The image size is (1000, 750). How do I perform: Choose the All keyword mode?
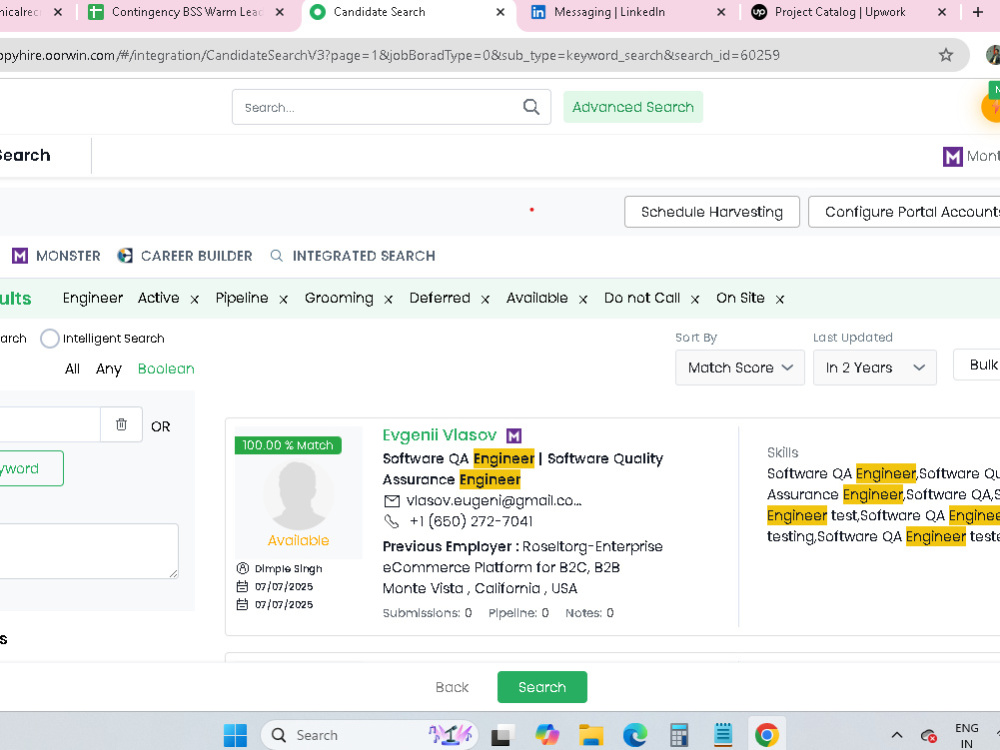(72, 369)
